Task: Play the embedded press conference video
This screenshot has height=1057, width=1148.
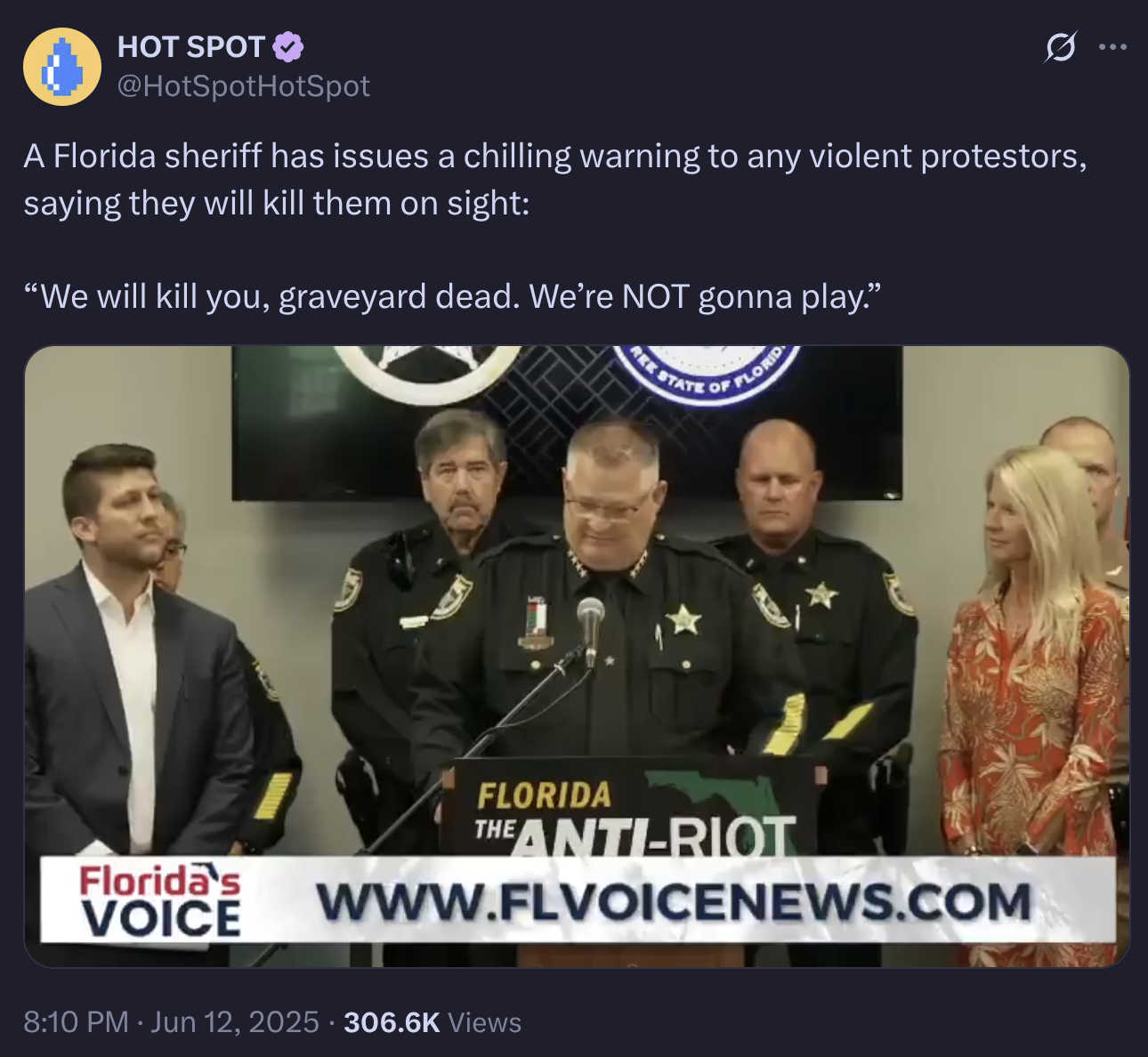Action: [x=577, y=656]
